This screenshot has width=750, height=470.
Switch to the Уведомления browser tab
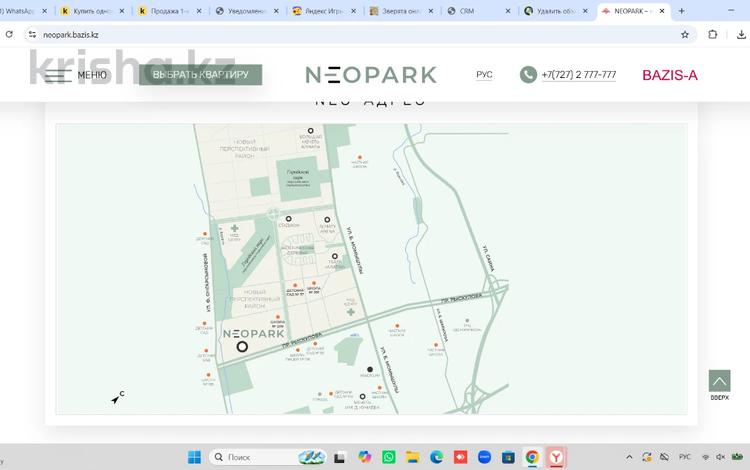coord(246,11)
